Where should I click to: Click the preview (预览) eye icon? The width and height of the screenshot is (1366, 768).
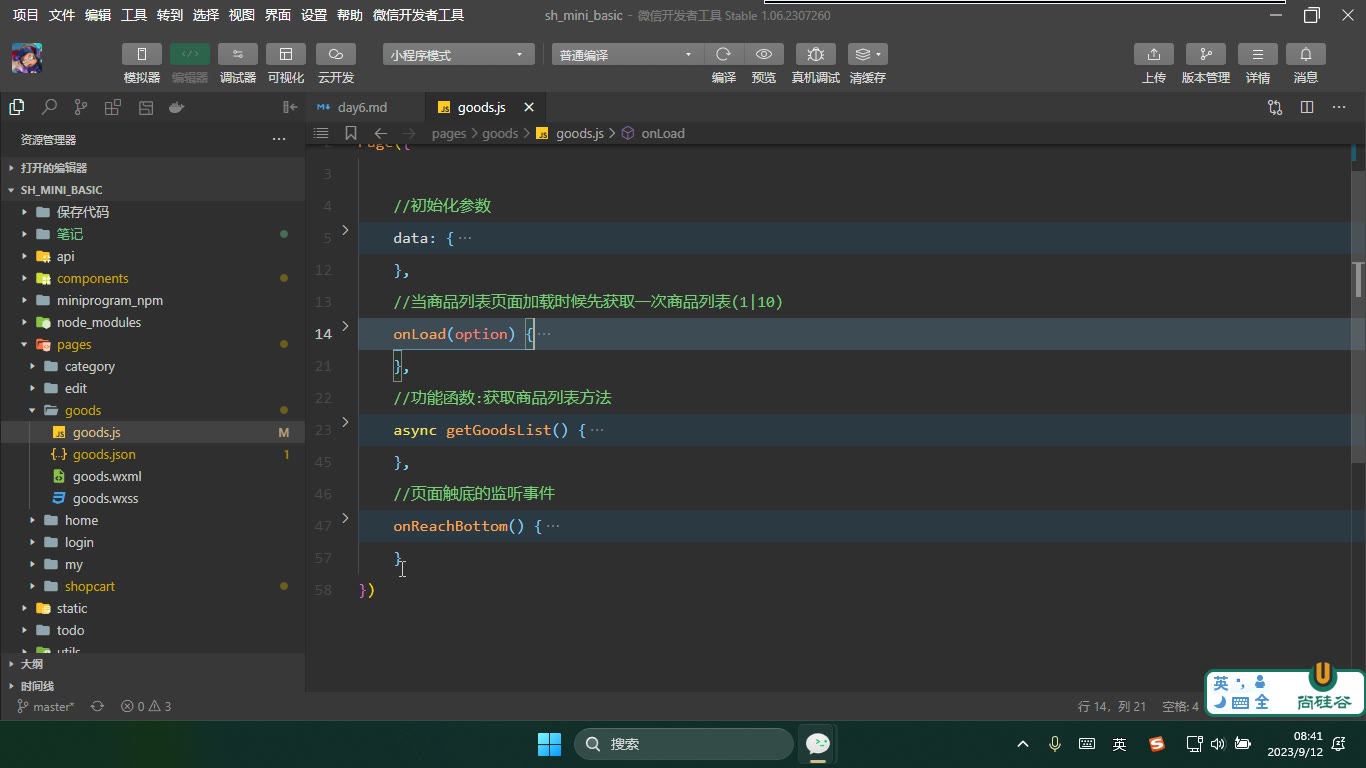tap(764, 54)
